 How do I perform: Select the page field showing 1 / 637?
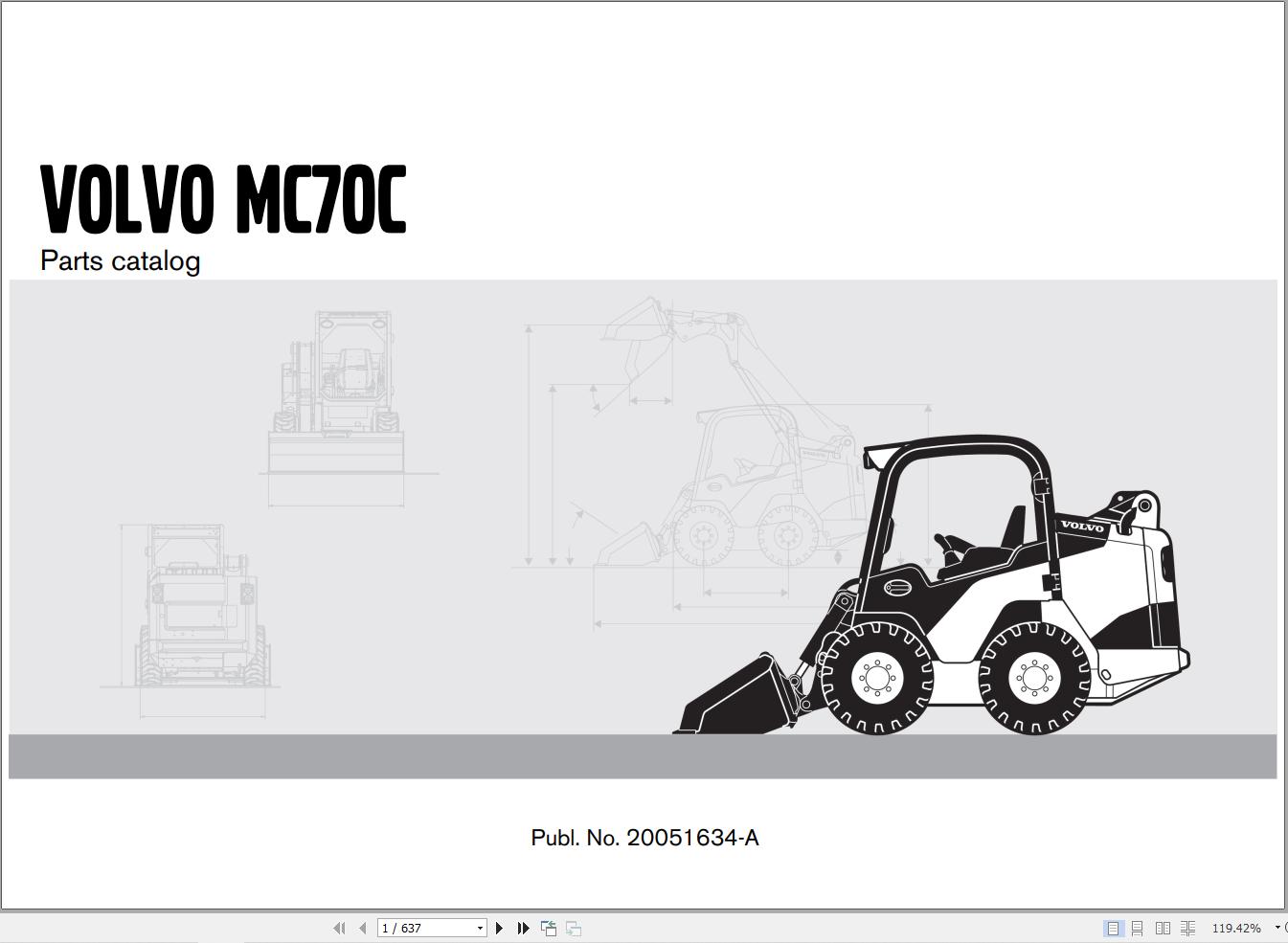(426, 928)
